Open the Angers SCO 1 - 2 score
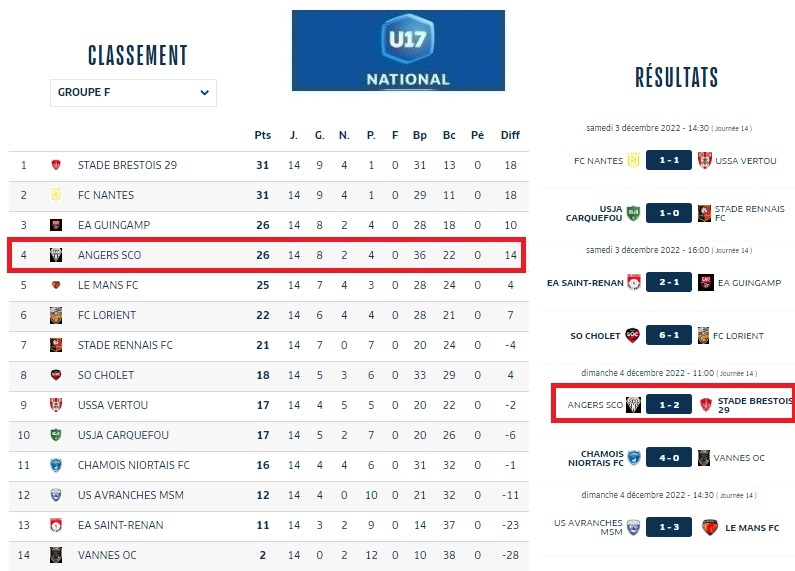The image size is (795, 571). 669,405
